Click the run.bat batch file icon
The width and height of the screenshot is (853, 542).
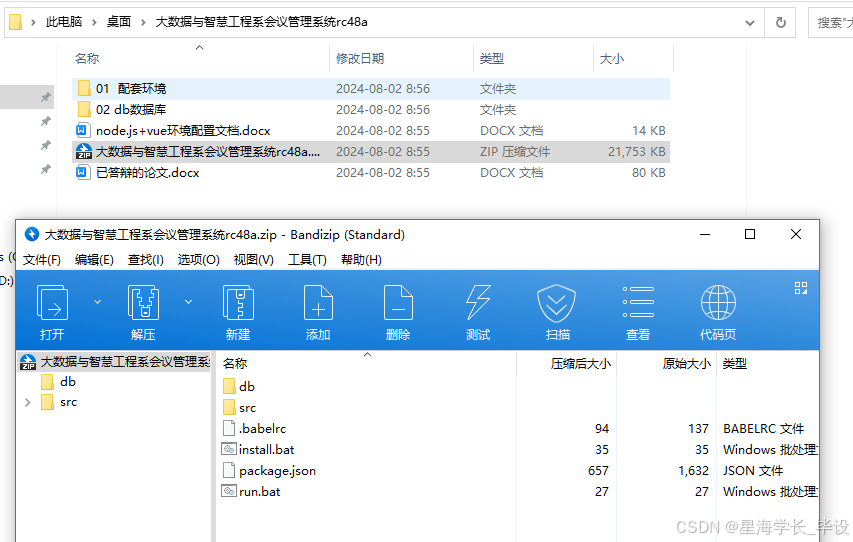(229, 491)
